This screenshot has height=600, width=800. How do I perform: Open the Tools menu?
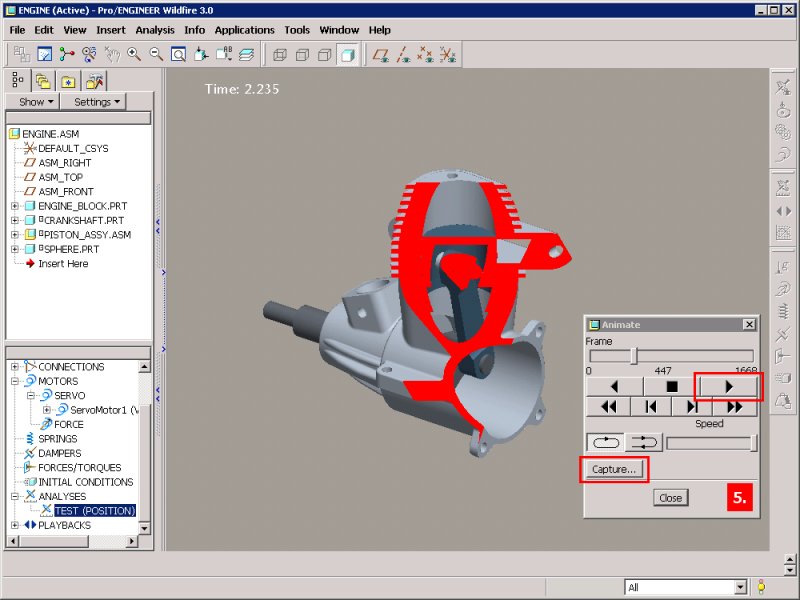(x=297, y=30)
